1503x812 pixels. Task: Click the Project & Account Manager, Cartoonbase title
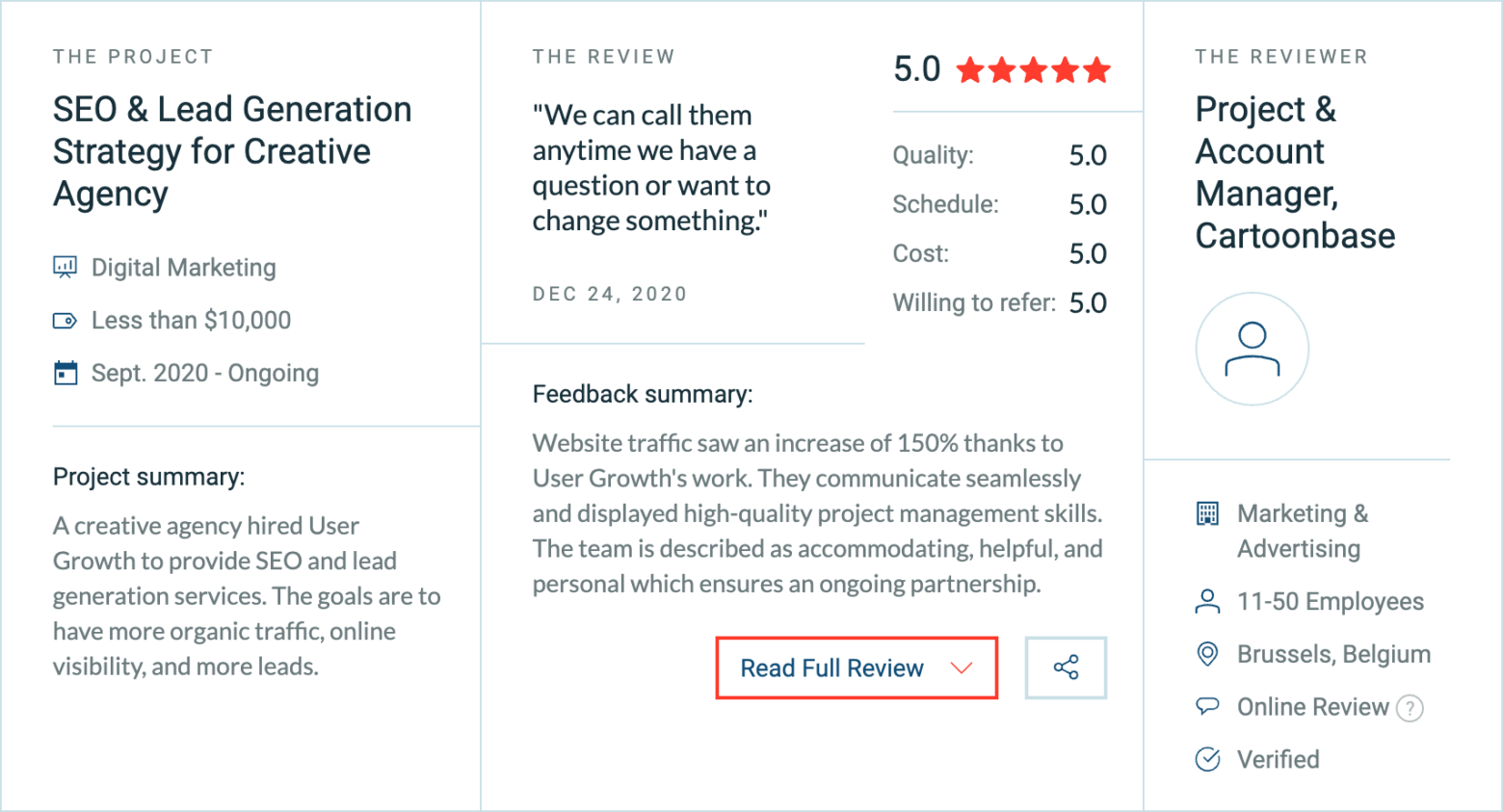tap(1295, 172)
